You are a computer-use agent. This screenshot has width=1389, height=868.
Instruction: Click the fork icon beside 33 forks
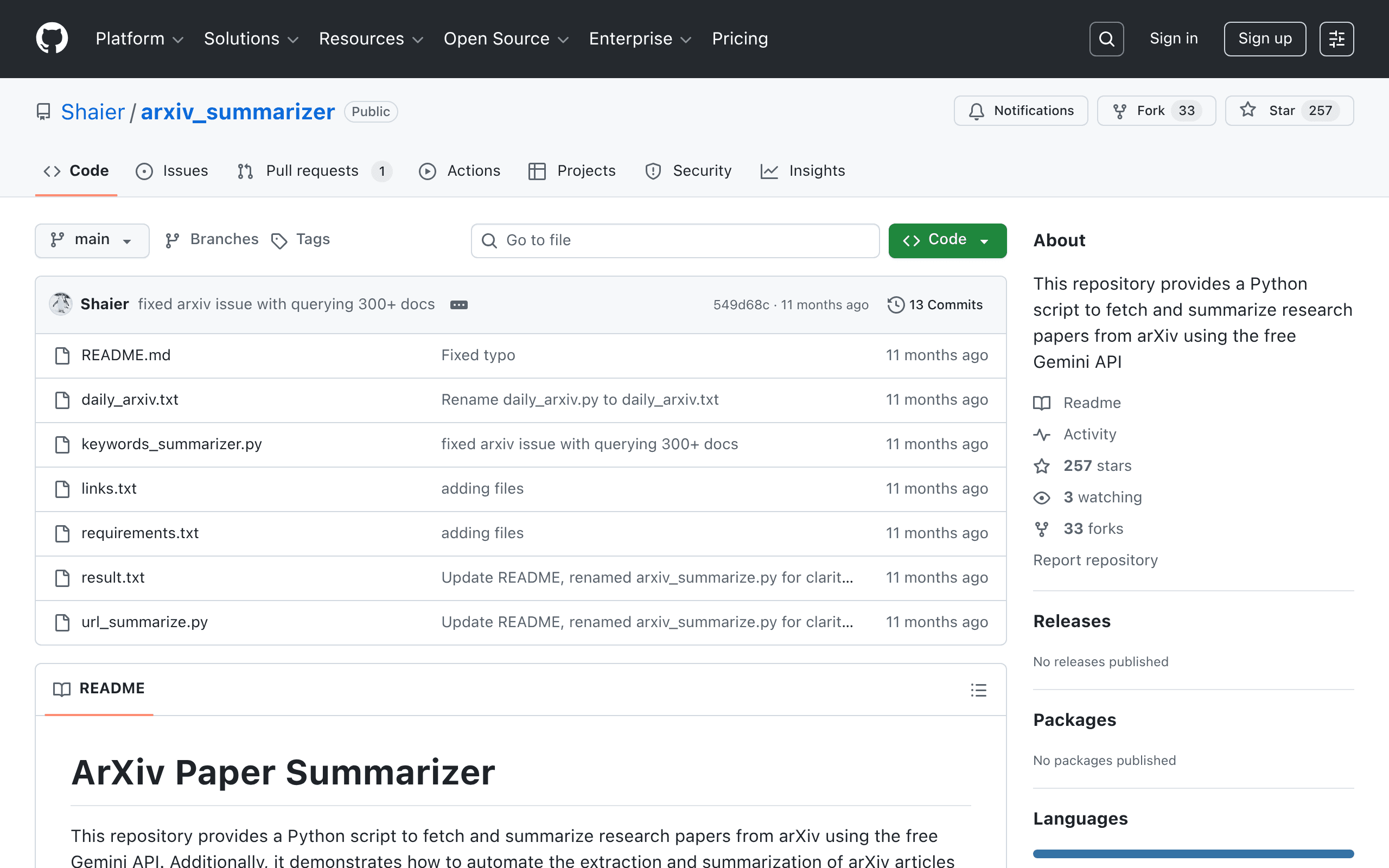tap(1042, 529)
